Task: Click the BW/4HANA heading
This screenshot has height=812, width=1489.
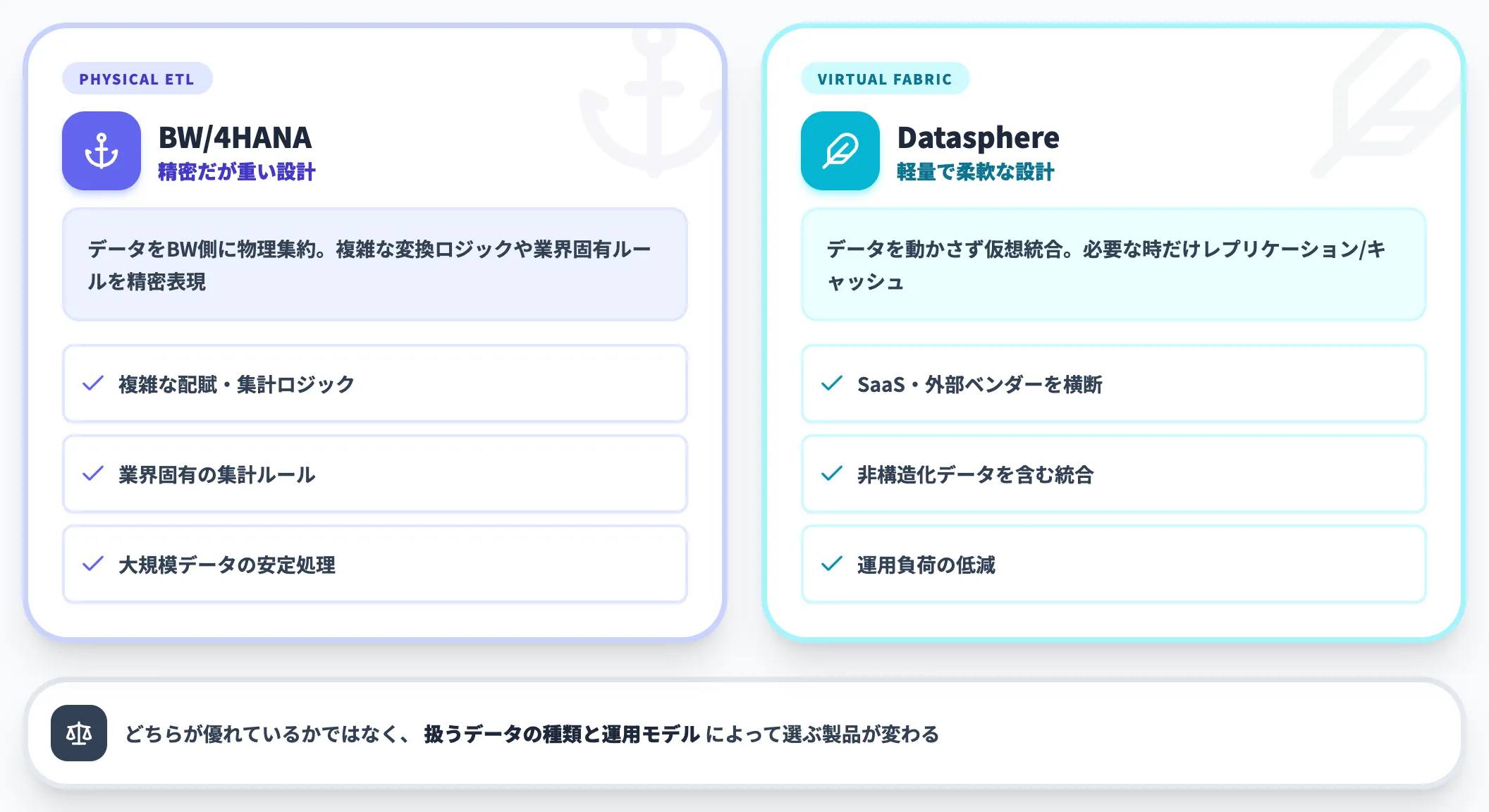Action: (235, 137)
